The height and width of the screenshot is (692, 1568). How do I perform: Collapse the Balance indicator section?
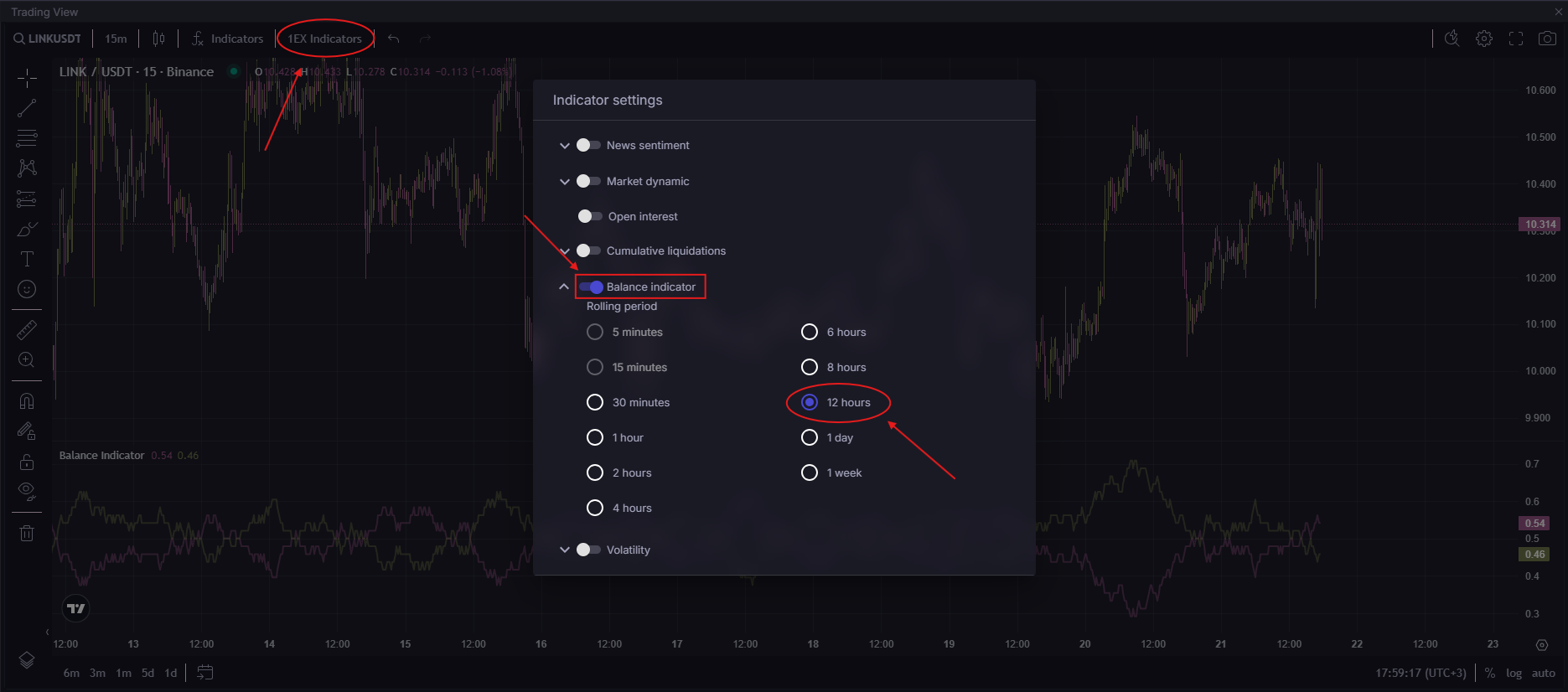564,287
